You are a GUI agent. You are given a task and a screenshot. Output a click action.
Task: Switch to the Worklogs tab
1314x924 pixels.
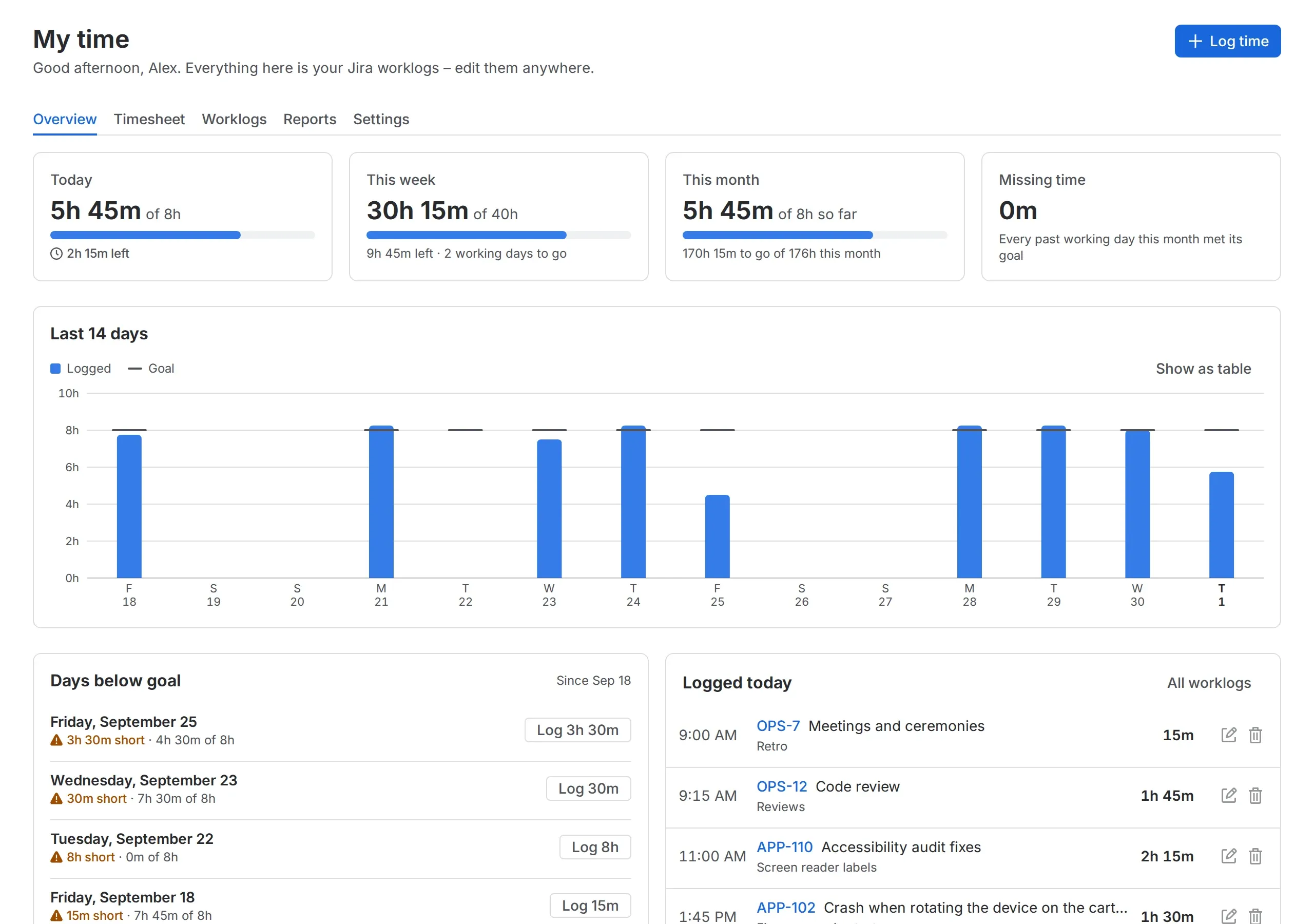[x=234, y=119]
